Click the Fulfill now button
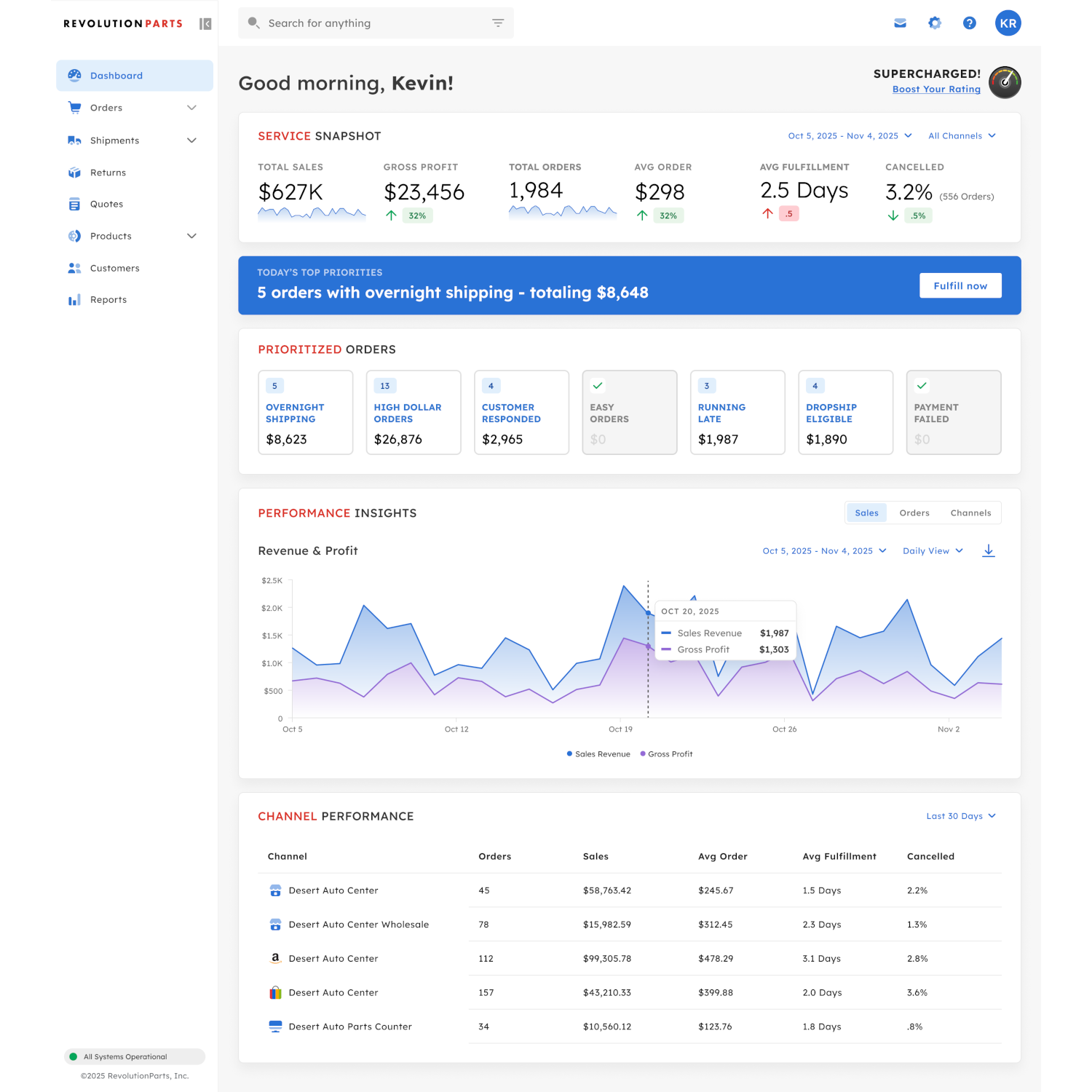1092x1092 pixels. point(960,285)
